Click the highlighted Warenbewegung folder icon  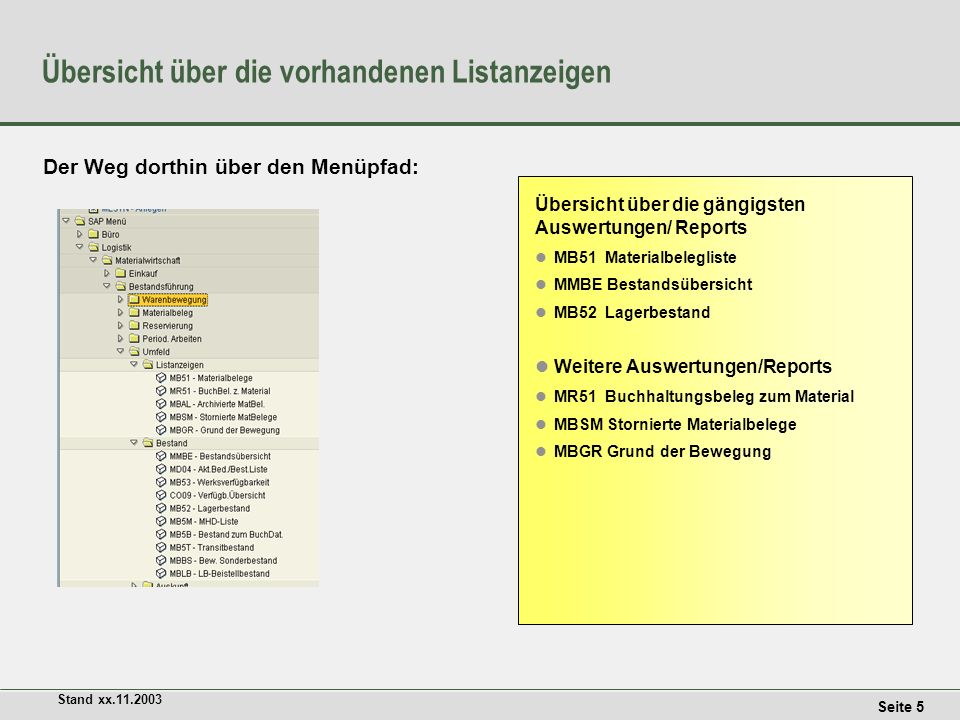[x=134, y=299]
